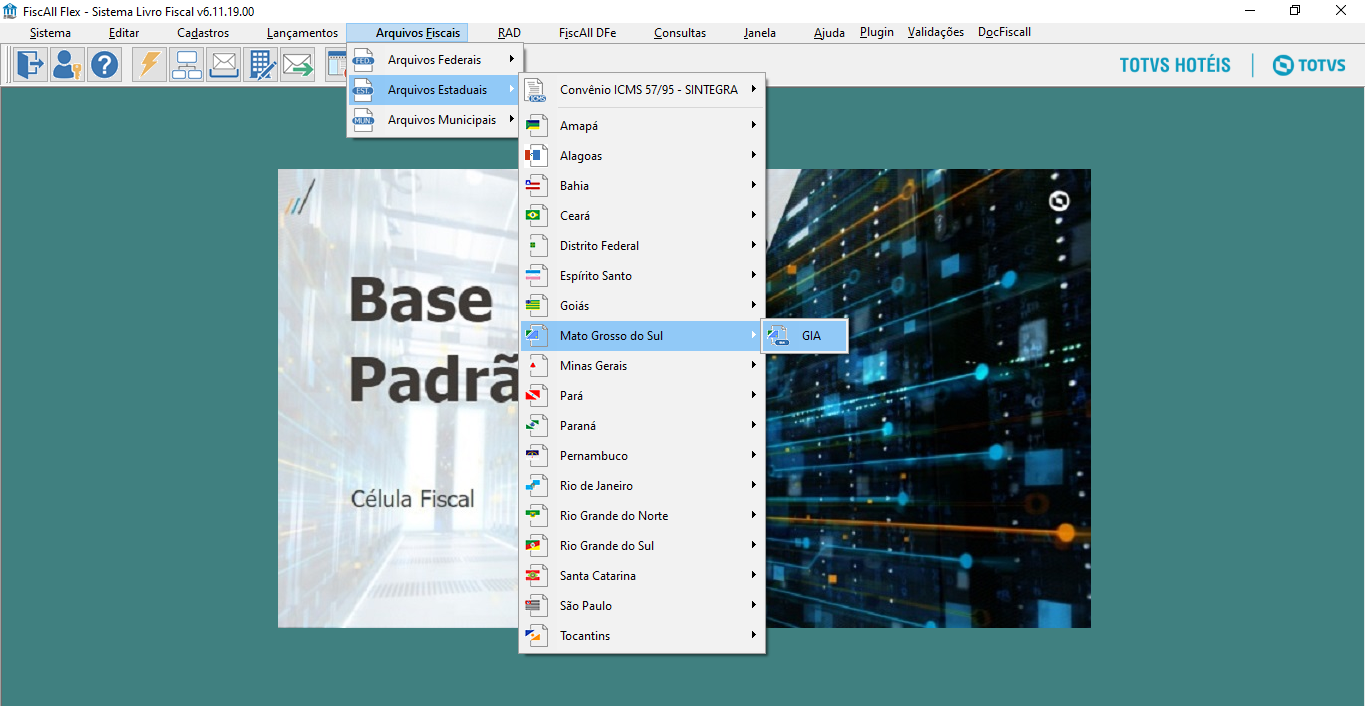Click the envelope inbox toolbar icon
This screenshot has height=706, width=1365.
(x=224, y=65)
